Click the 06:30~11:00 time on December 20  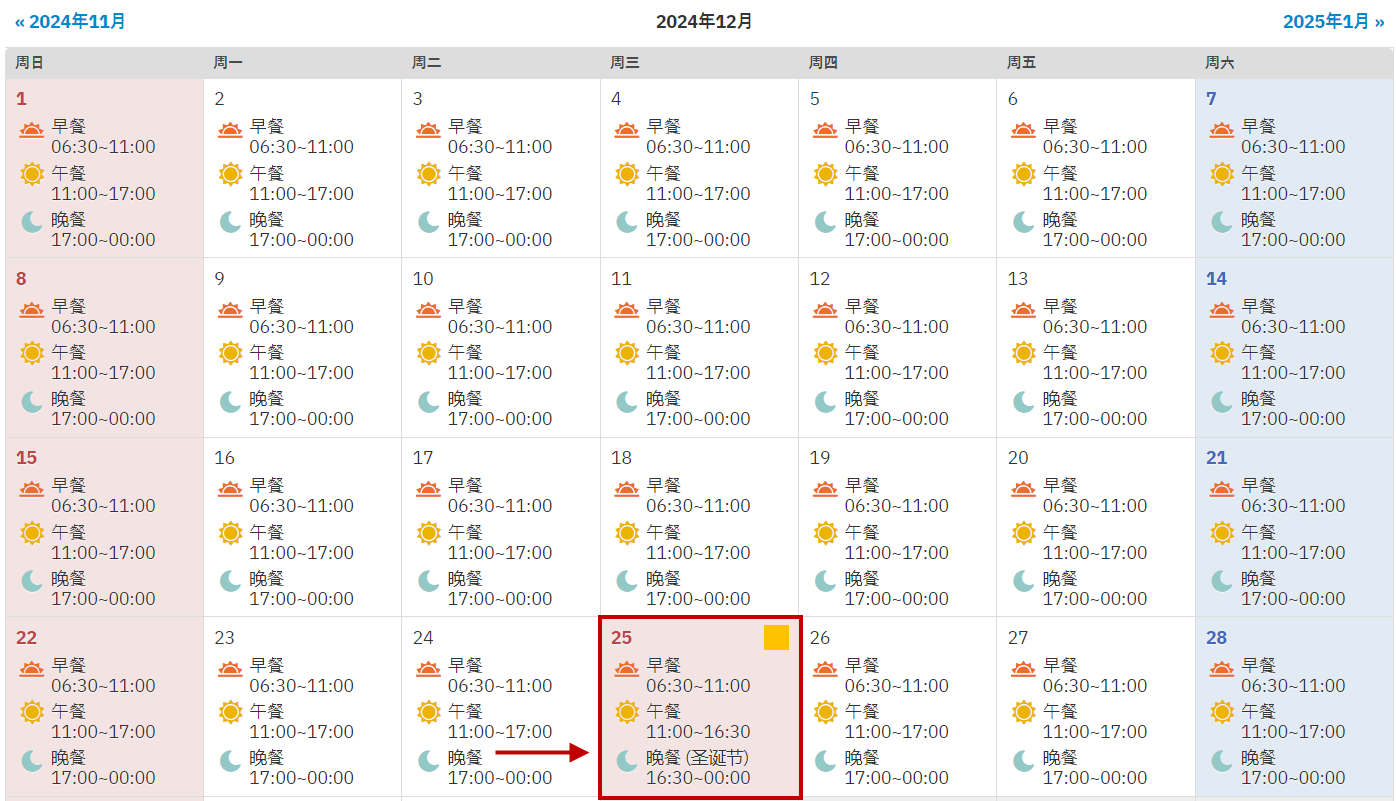pos(1095,506)
